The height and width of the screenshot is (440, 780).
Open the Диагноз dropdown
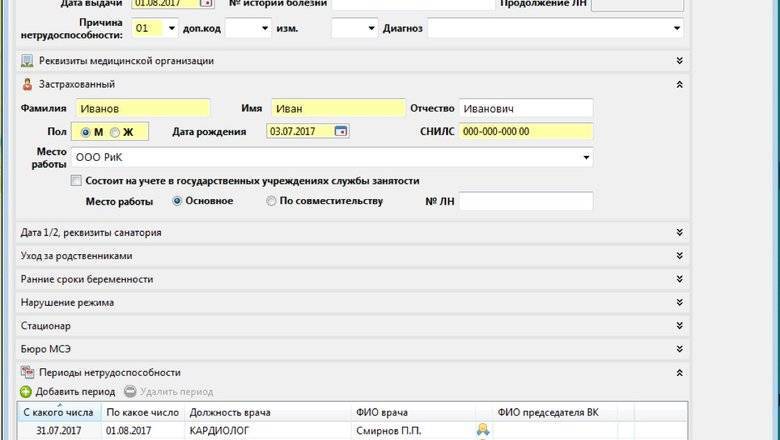coord(677,28)
